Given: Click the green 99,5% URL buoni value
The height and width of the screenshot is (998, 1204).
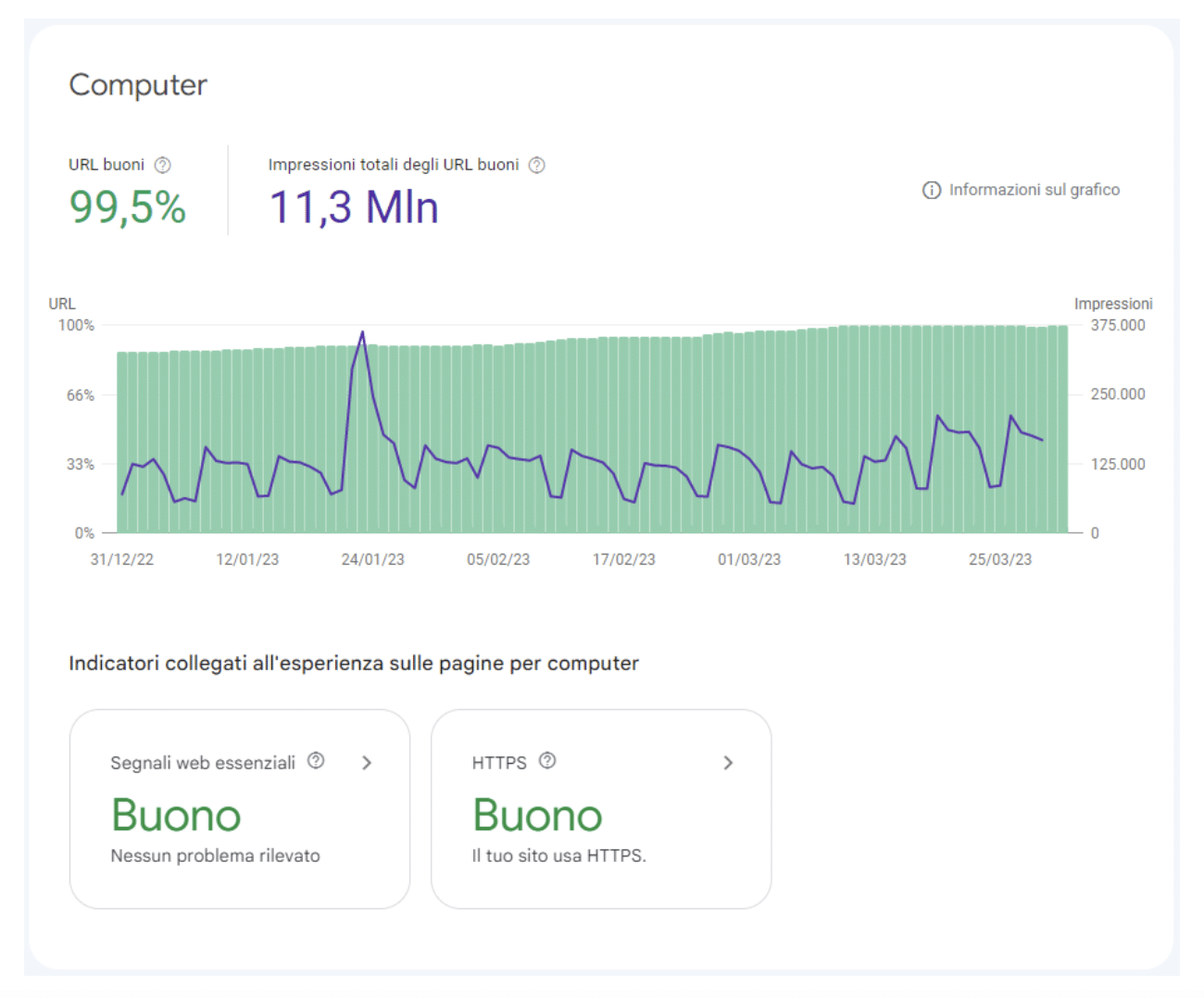Looking at the screenshot, I should 128,207.
